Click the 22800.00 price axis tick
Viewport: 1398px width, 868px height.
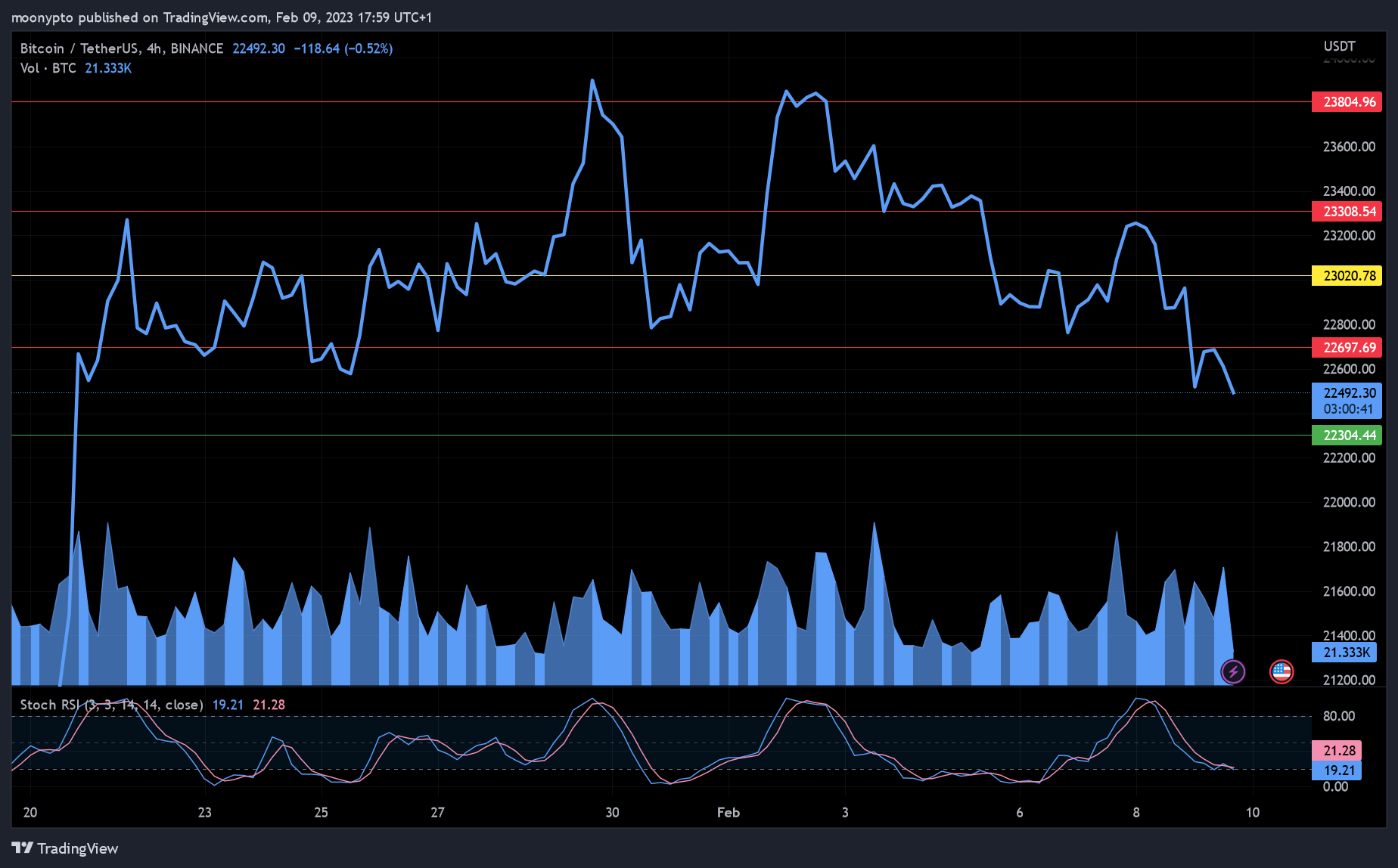point(1349,325)
